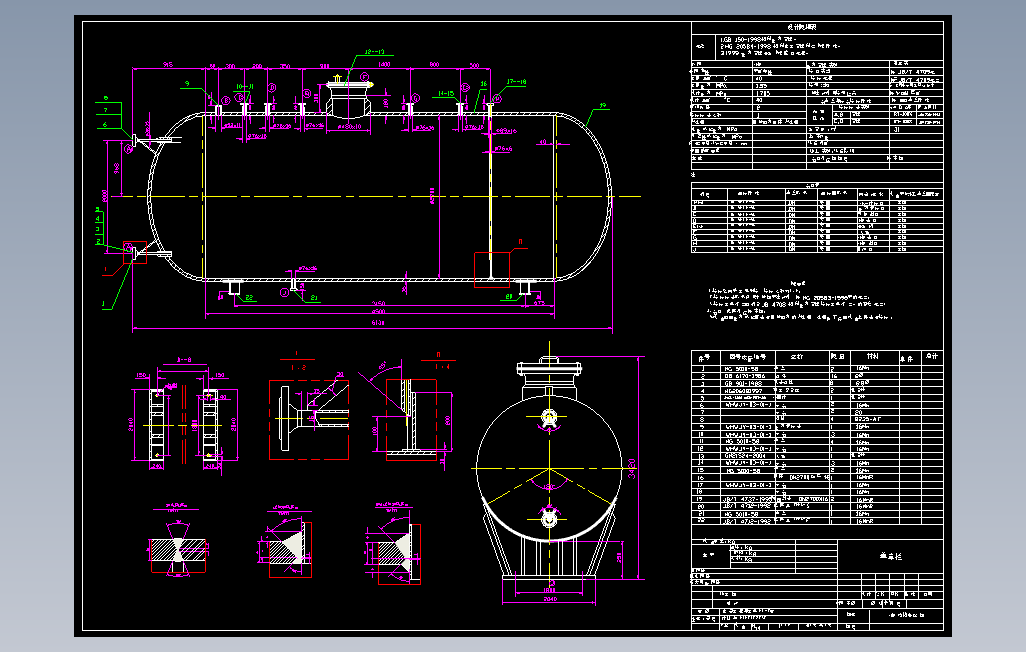Select part balloon number 22 near left saddle
The width and height of the screenshot is (1026, 652).
tap(249, 298)
